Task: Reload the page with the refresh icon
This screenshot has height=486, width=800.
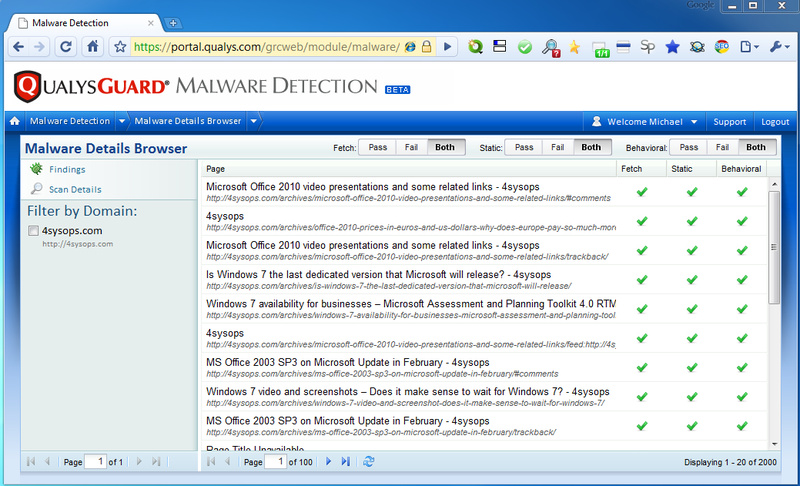Action: click(66, 47)
